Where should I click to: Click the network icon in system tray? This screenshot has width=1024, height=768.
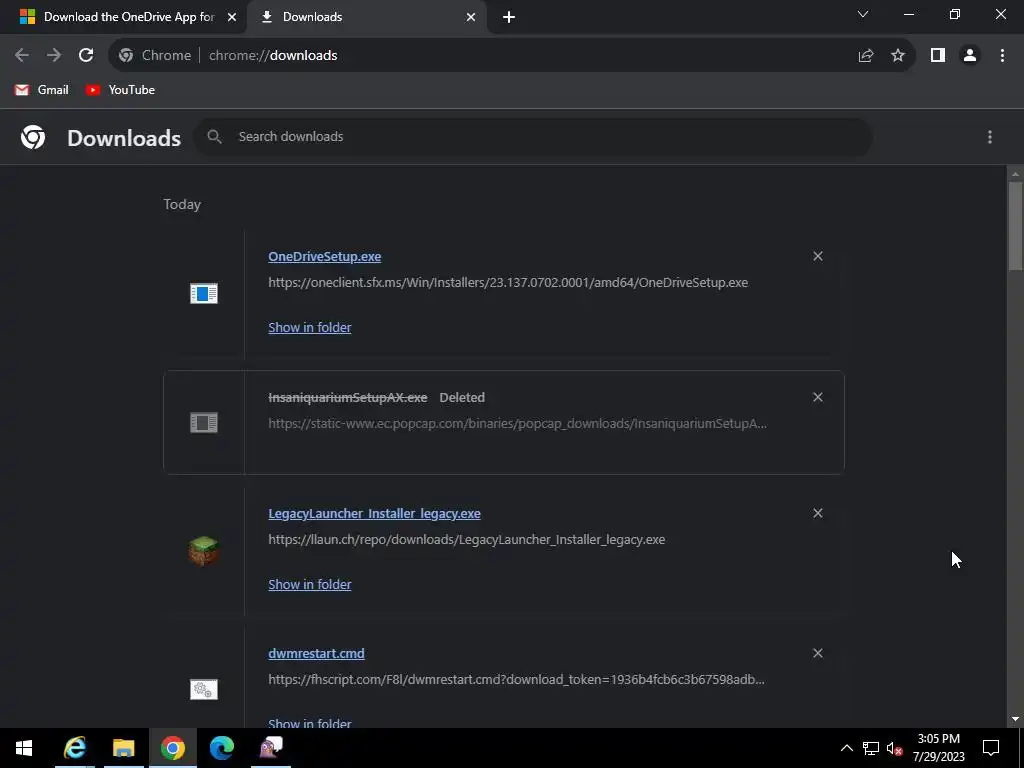tap(871, 748)
